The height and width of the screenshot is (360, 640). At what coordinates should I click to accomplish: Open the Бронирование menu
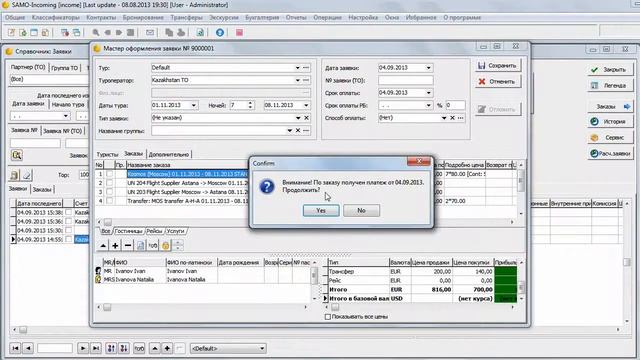[143, 18]
